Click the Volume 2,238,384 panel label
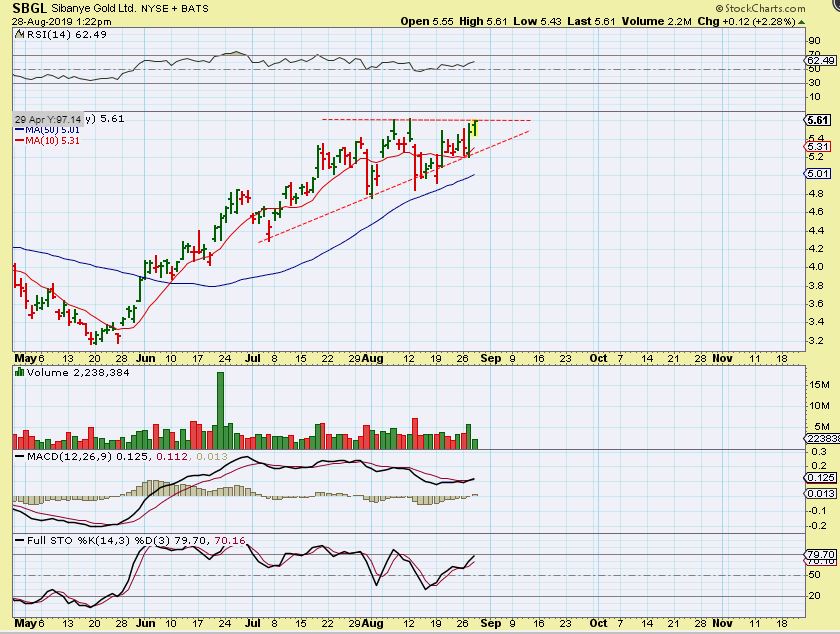The height and width of the screenshot is (634, 840). (x=78, y=372)
